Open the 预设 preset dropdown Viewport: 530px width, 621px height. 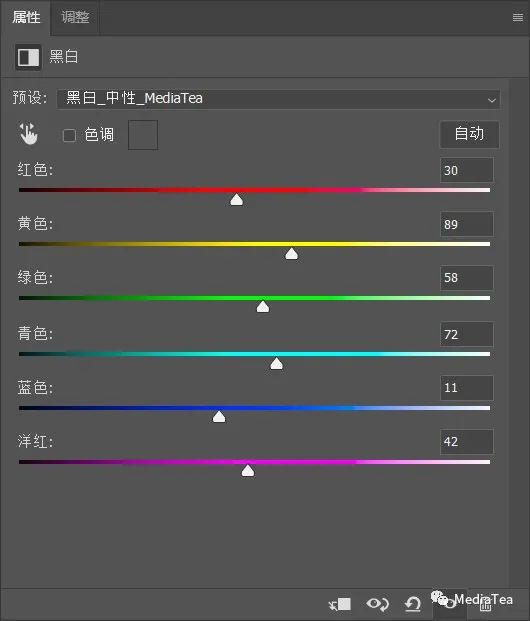(278, 99)
